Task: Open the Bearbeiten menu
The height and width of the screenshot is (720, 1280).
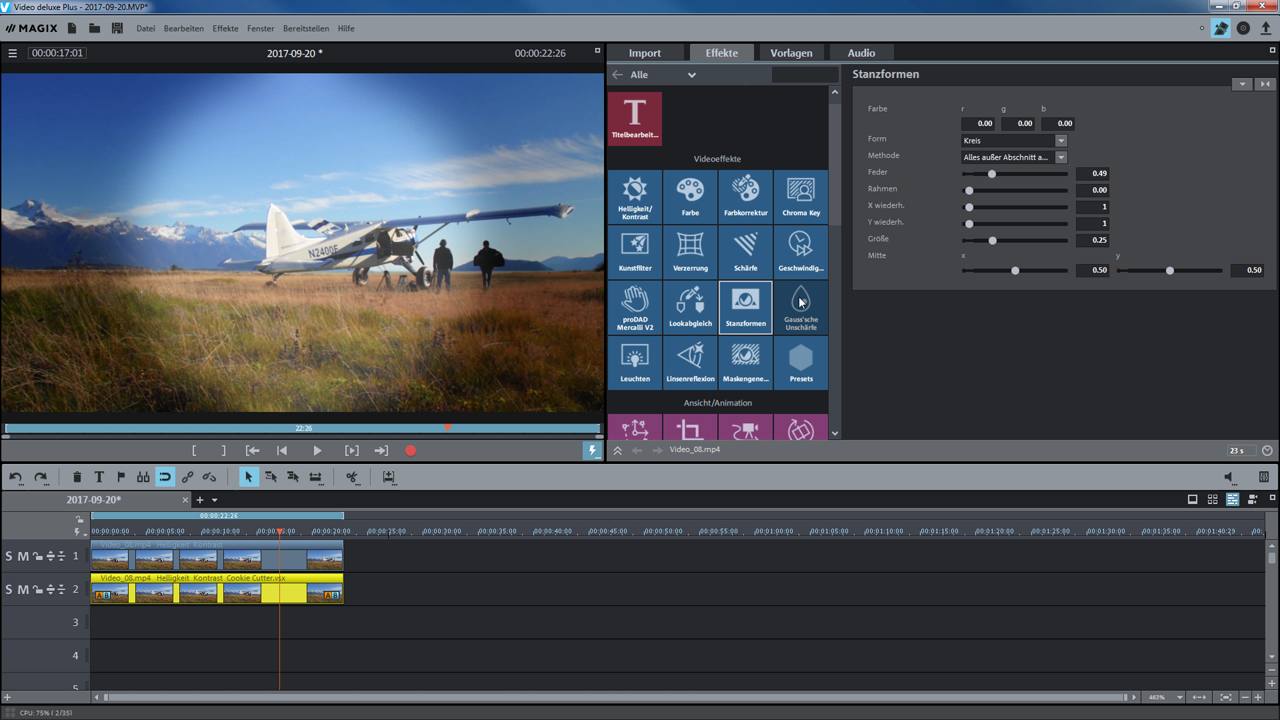Action: pos(184,28)
